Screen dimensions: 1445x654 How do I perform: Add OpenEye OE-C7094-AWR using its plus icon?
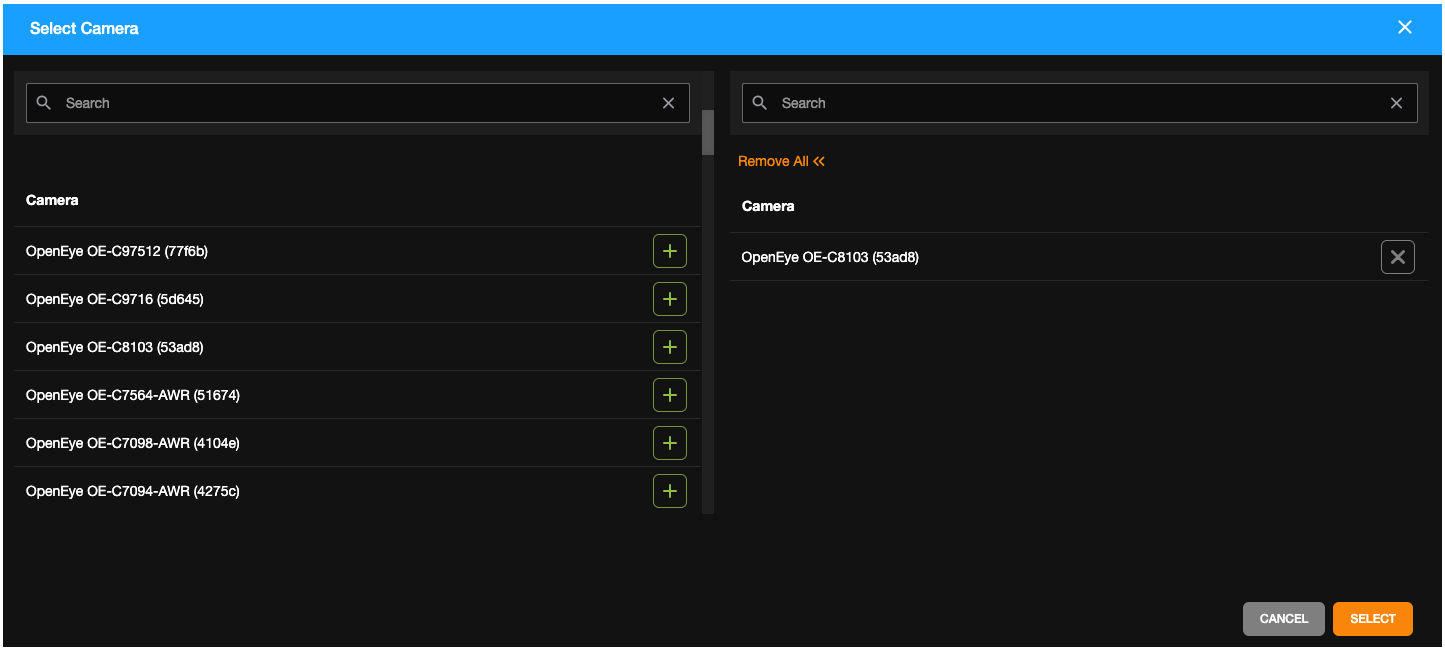[670, 491]
